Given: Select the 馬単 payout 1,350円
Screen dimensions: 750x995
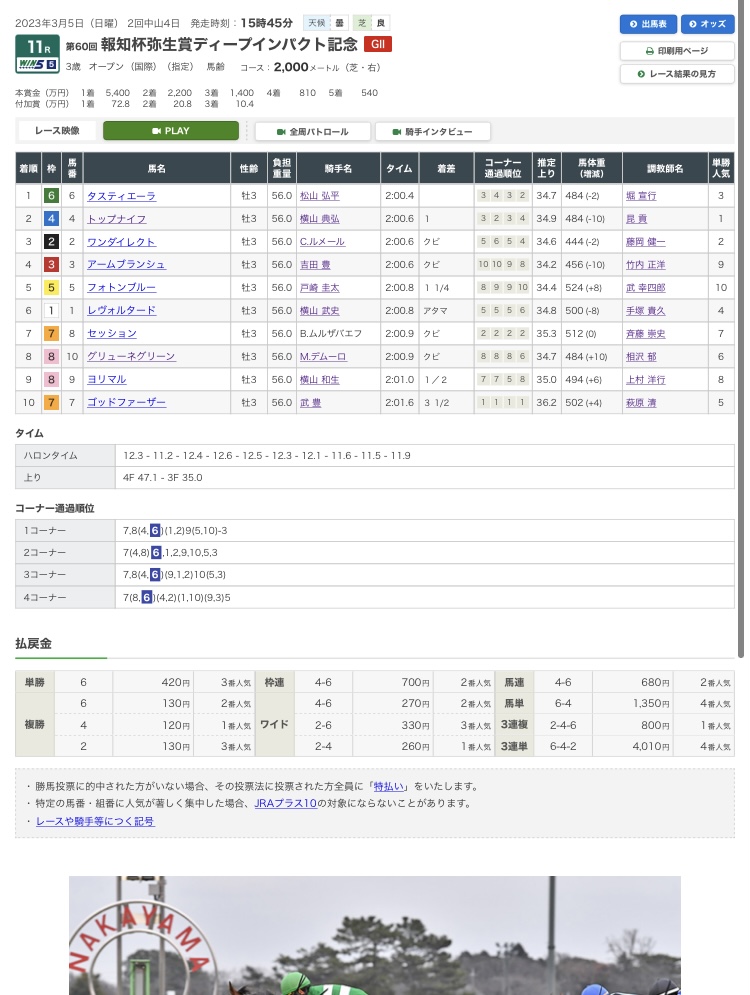Looking at the screenshot, I should (x=651, y=703).
